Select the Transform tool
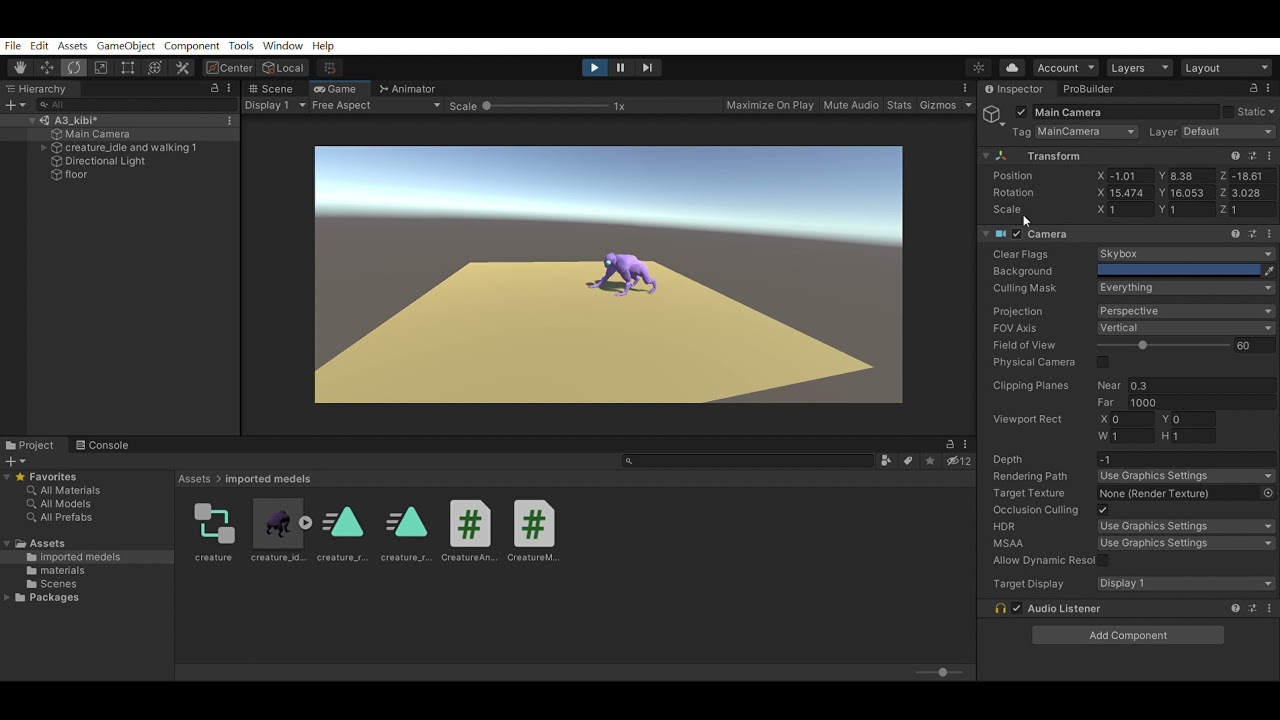1280x720 pixels. click(155, 68)
